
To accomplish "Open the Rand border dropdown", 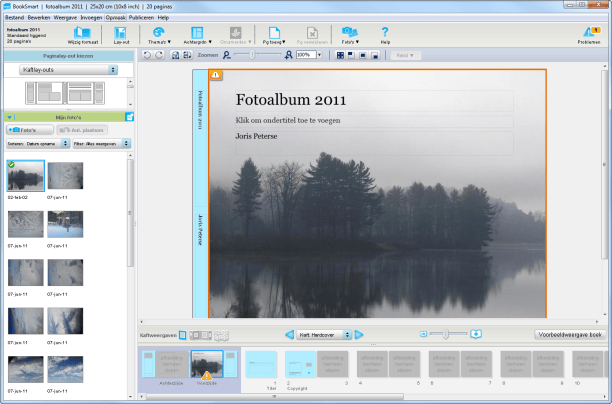I will [x=405, y=55].
